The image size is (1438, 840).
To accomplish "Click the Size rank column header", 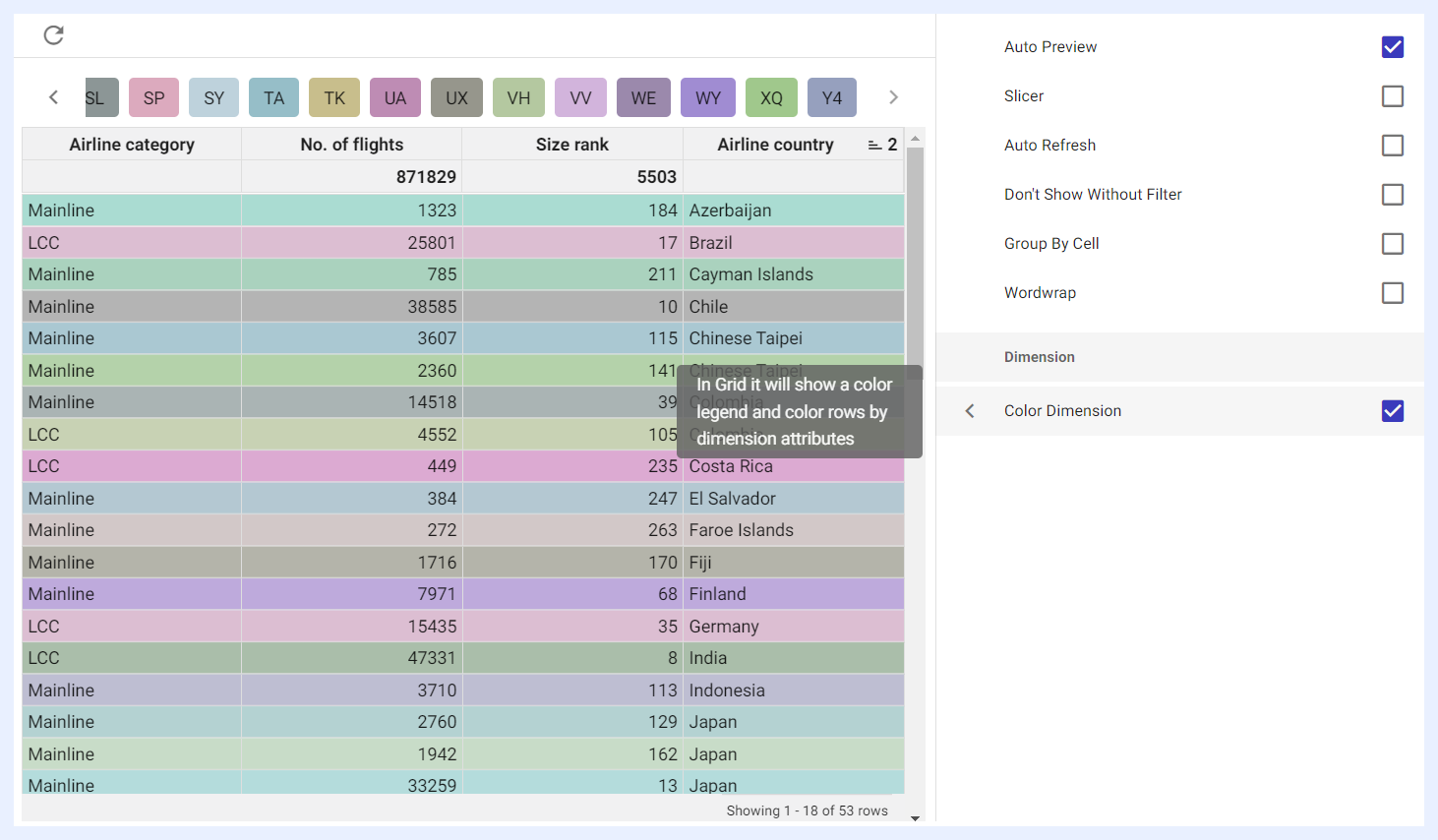I will 572,145.
